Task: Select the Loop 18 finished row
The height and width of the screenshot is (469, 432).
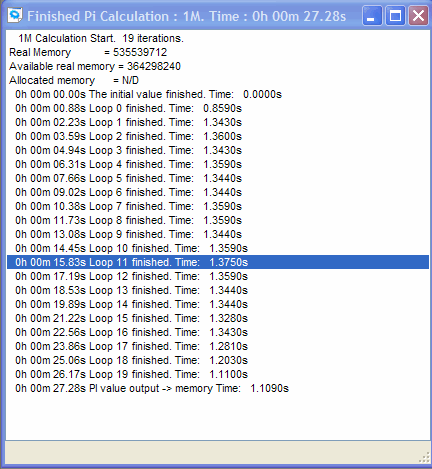Action: (x=218, y=360)
